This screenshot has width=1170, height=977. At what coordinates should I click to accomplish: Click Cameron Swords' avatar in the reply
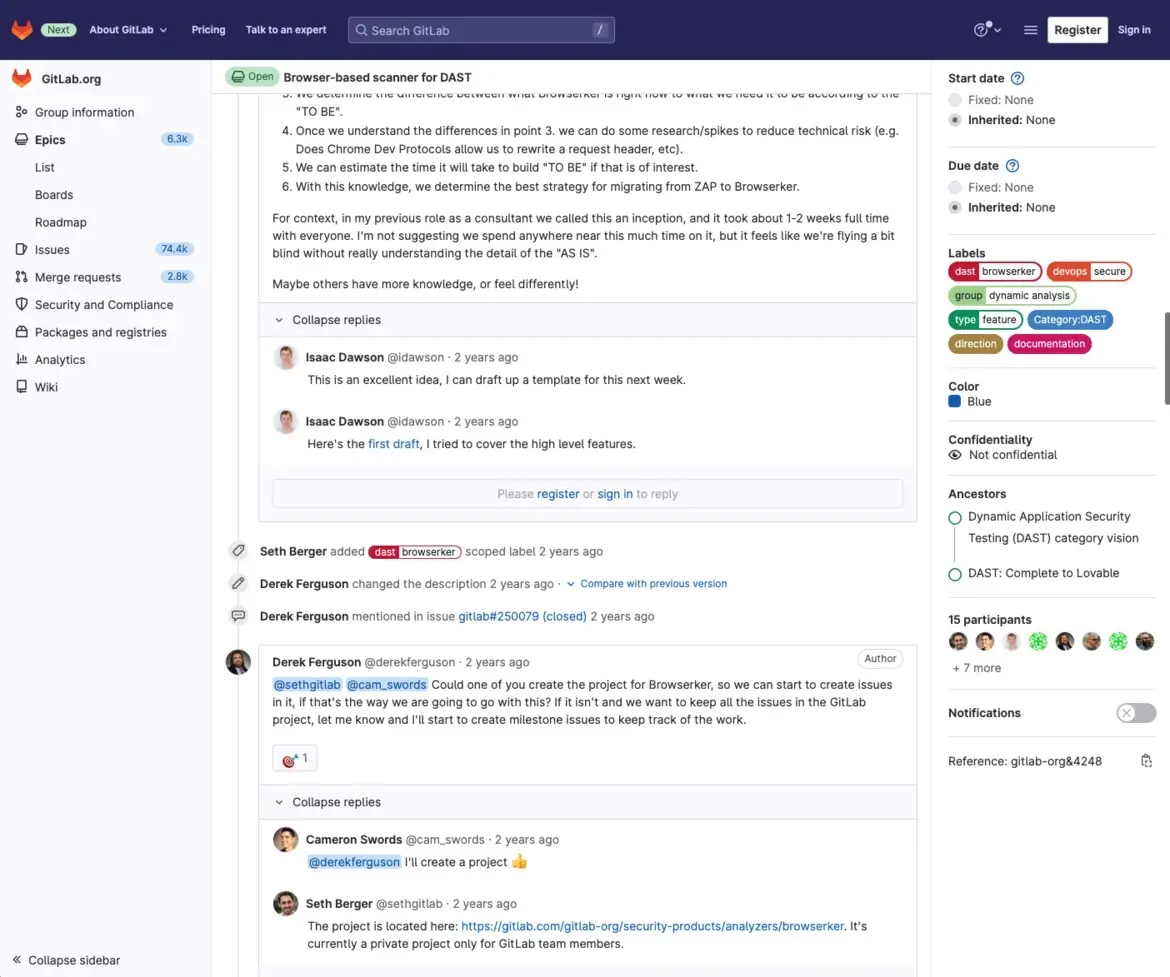pos(285,840)
